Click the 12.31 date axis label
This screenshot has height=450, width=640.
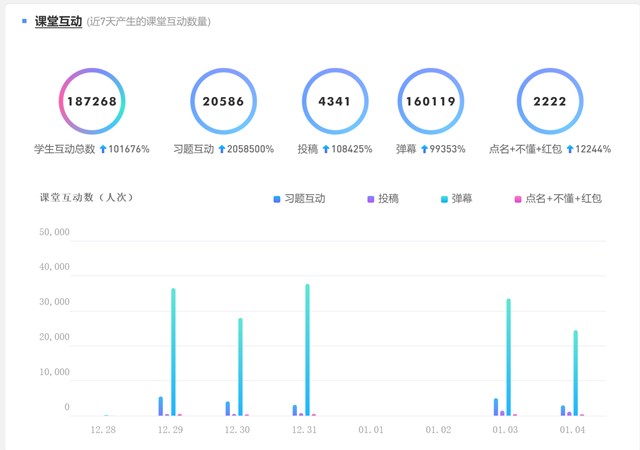click(304, 430)
